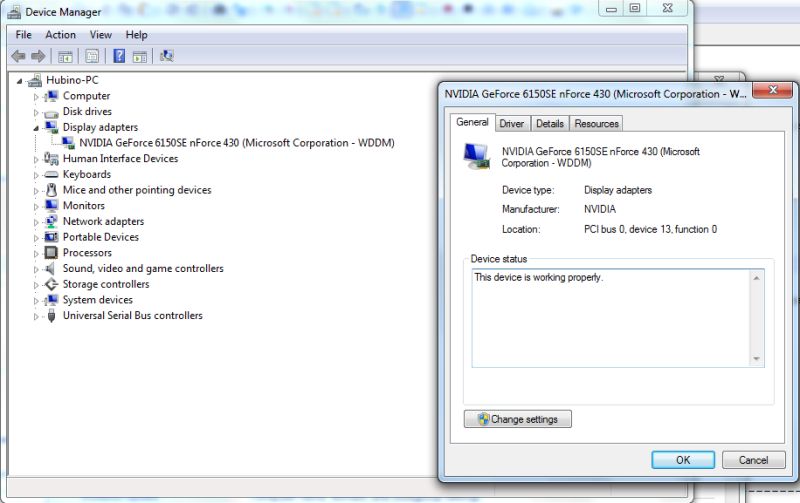Click the Device Manager title bar icon
This screenshot has width=800, height=503.
click(x=14, y=12)
